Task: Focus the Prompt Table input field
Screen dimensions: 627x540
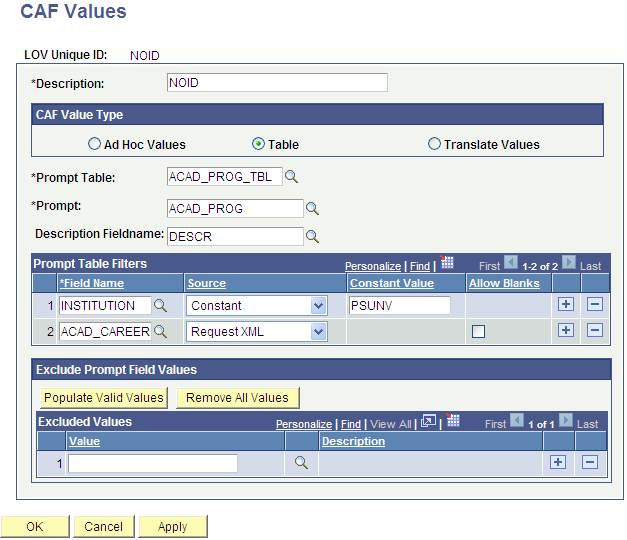Action: point(225,176)
